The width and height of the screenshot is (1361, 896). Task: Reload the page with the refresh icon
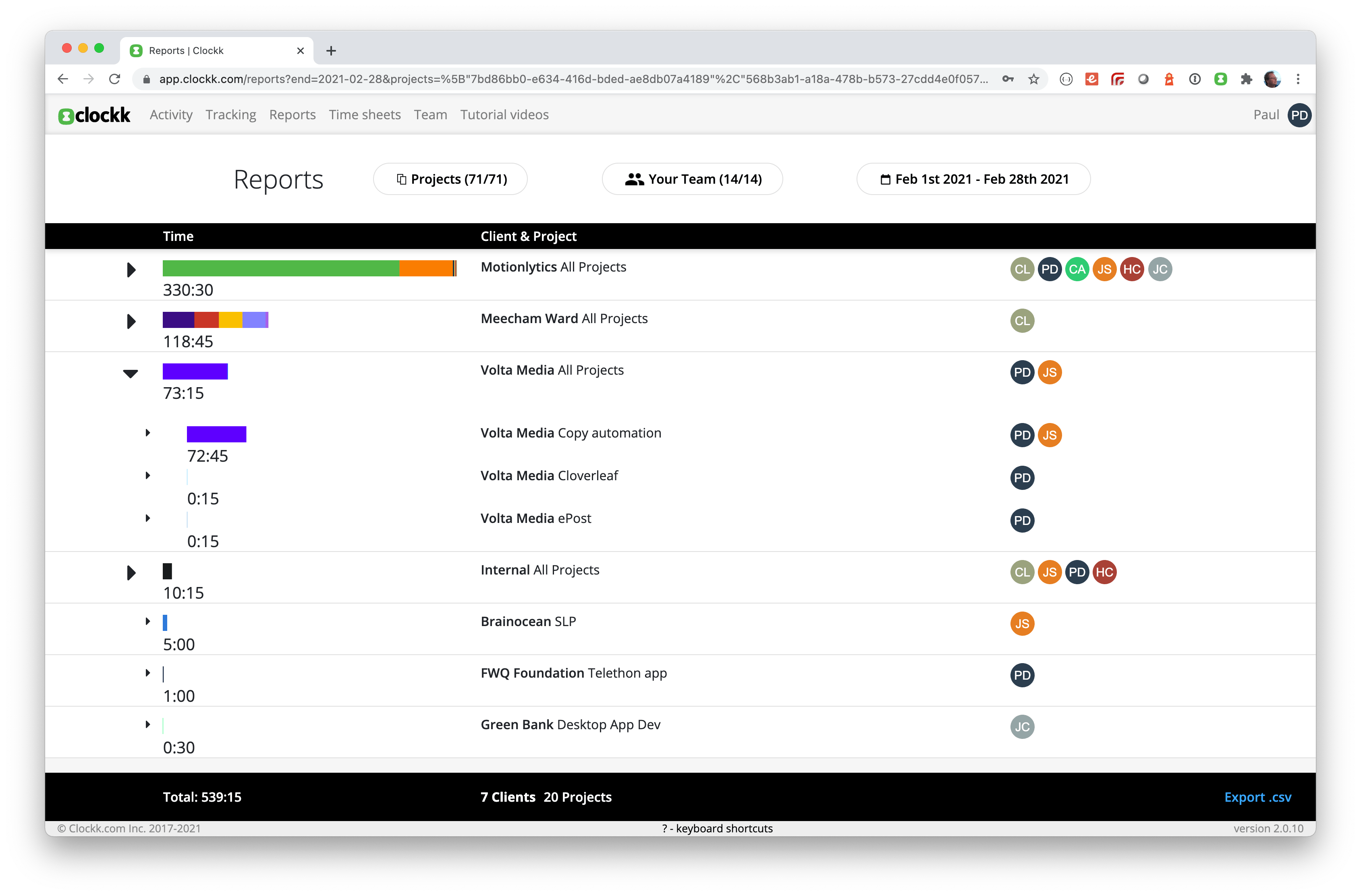[x=115, y=79]
